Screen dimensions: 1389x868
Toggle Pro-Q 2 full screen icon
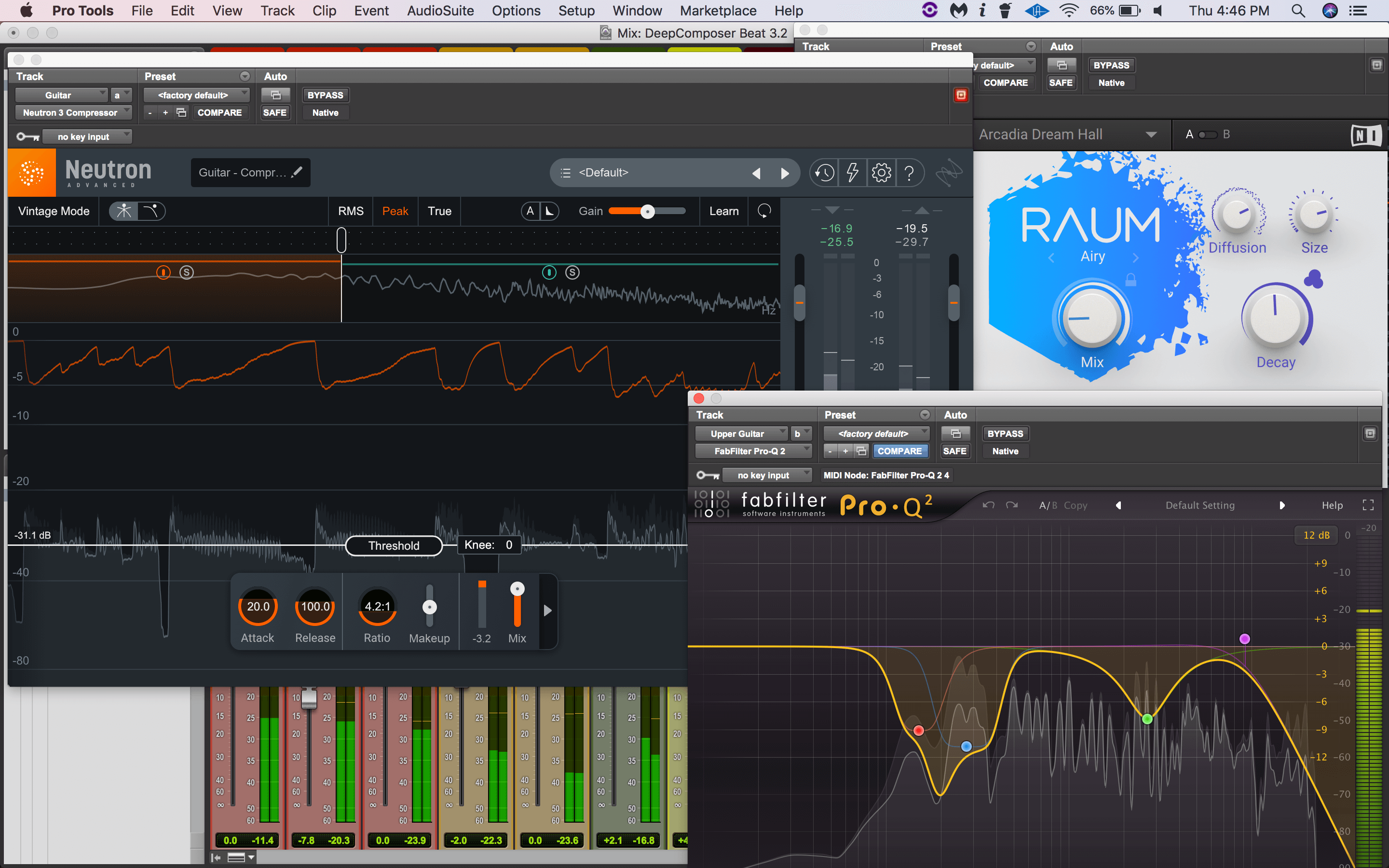pos(1368,505)
